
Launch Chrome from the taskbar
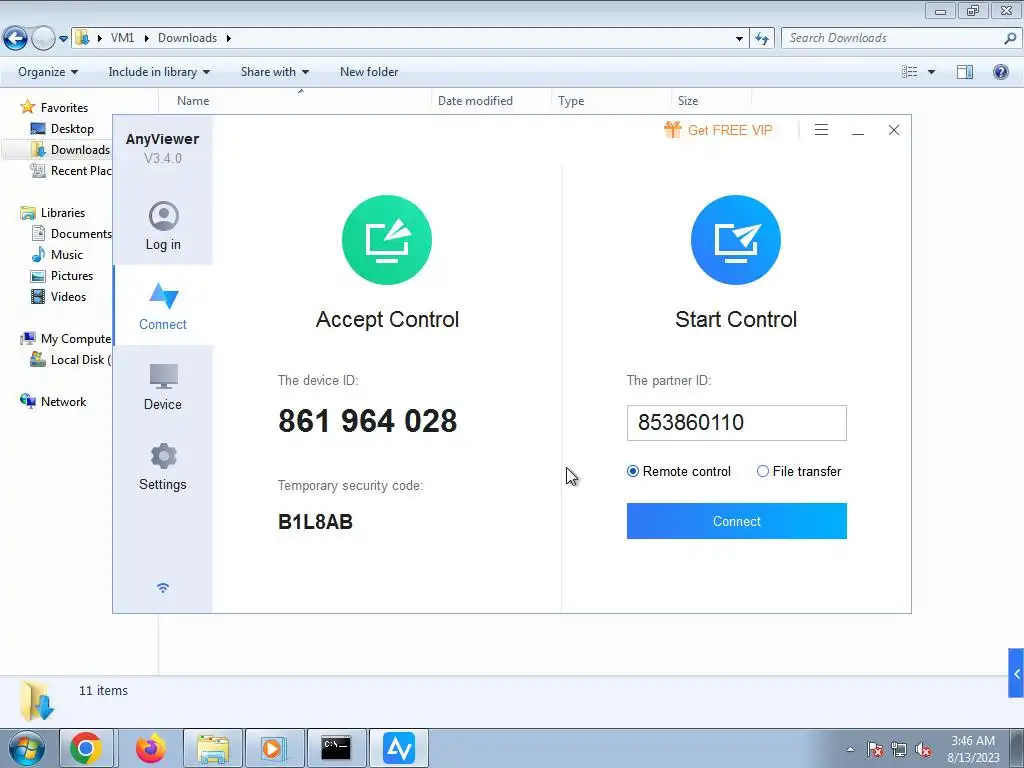pyautogui.click(x=86, y=748)
